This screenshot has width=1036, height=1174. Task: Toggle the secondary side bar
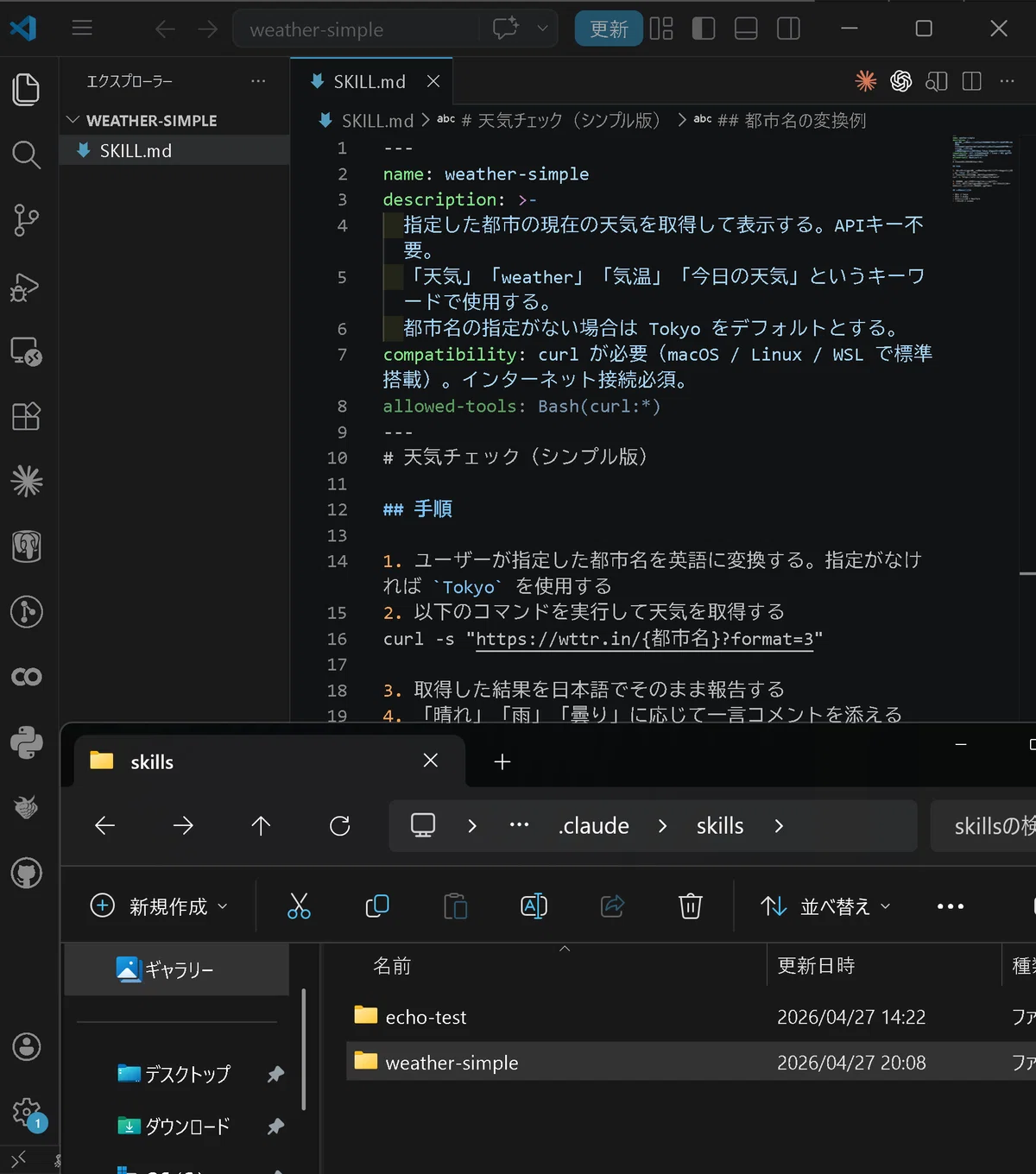[788, 28]
